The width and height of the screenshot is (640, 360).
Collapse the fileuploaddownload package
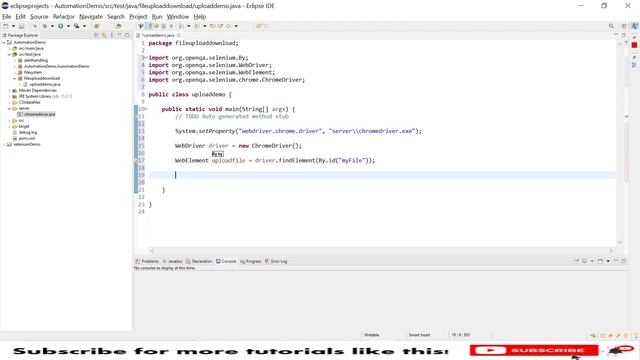(x=15, y=78)
